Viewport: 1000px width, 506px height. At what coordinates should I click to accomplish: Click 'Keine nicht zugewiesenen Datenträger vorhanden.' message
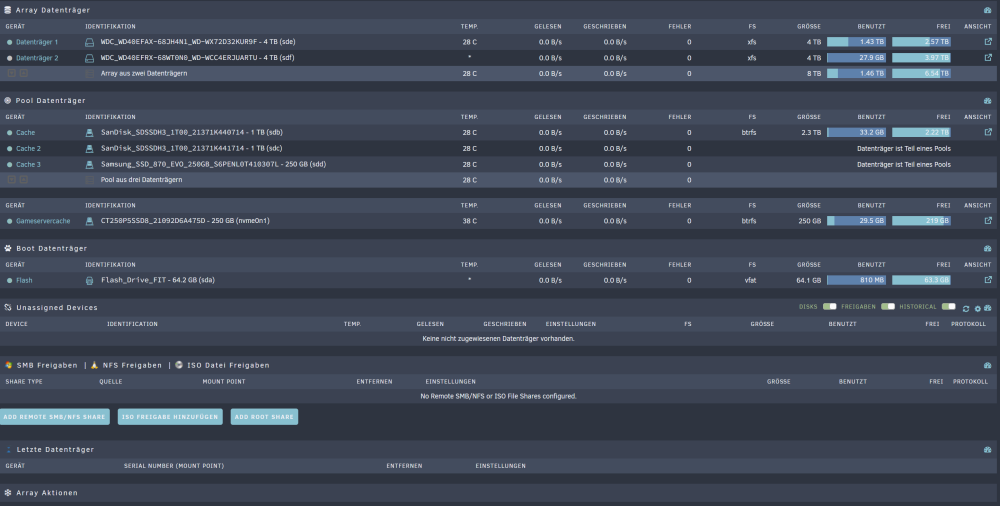pyautogui.click(x=499, y=339)
